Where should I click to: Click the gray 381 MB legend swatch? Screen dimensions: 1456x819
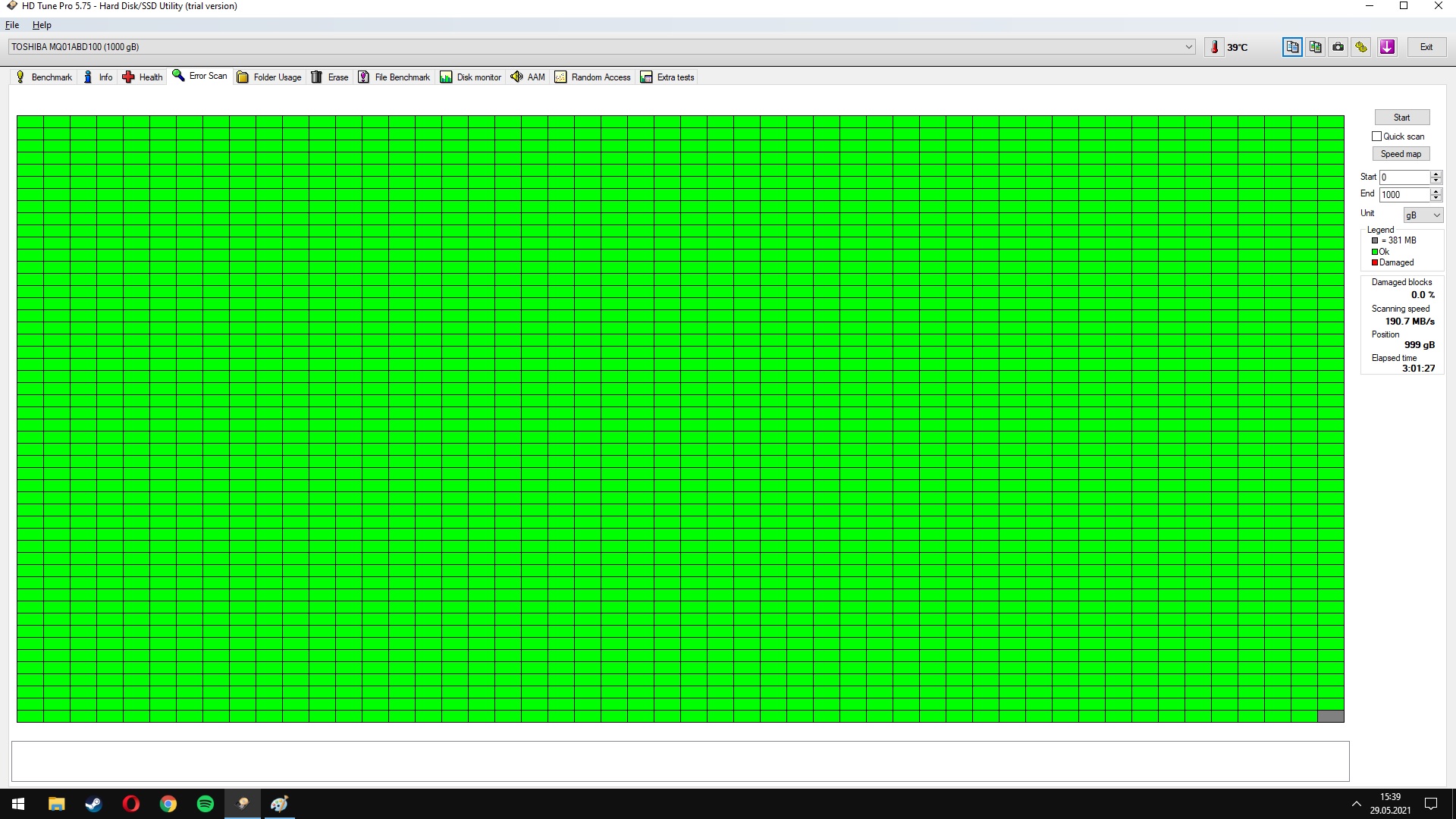[x=1375, y=241]
